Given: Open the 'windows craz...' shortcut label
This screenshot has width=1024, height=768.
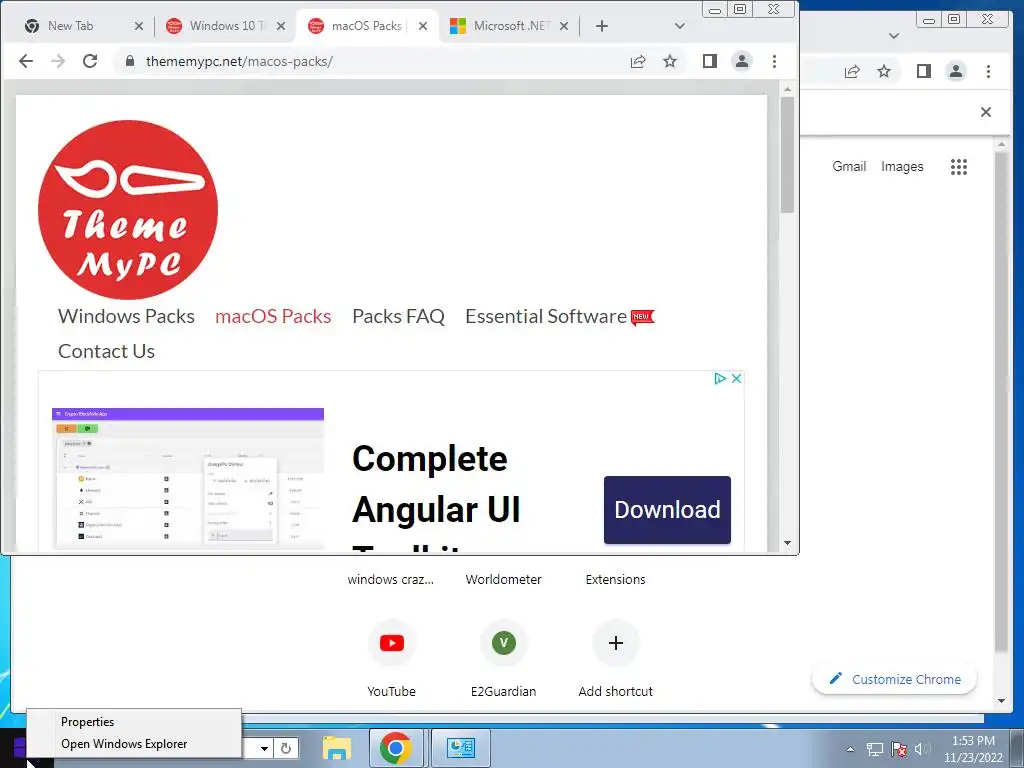Looking at the screenshot, I should (x=391, y=580).
